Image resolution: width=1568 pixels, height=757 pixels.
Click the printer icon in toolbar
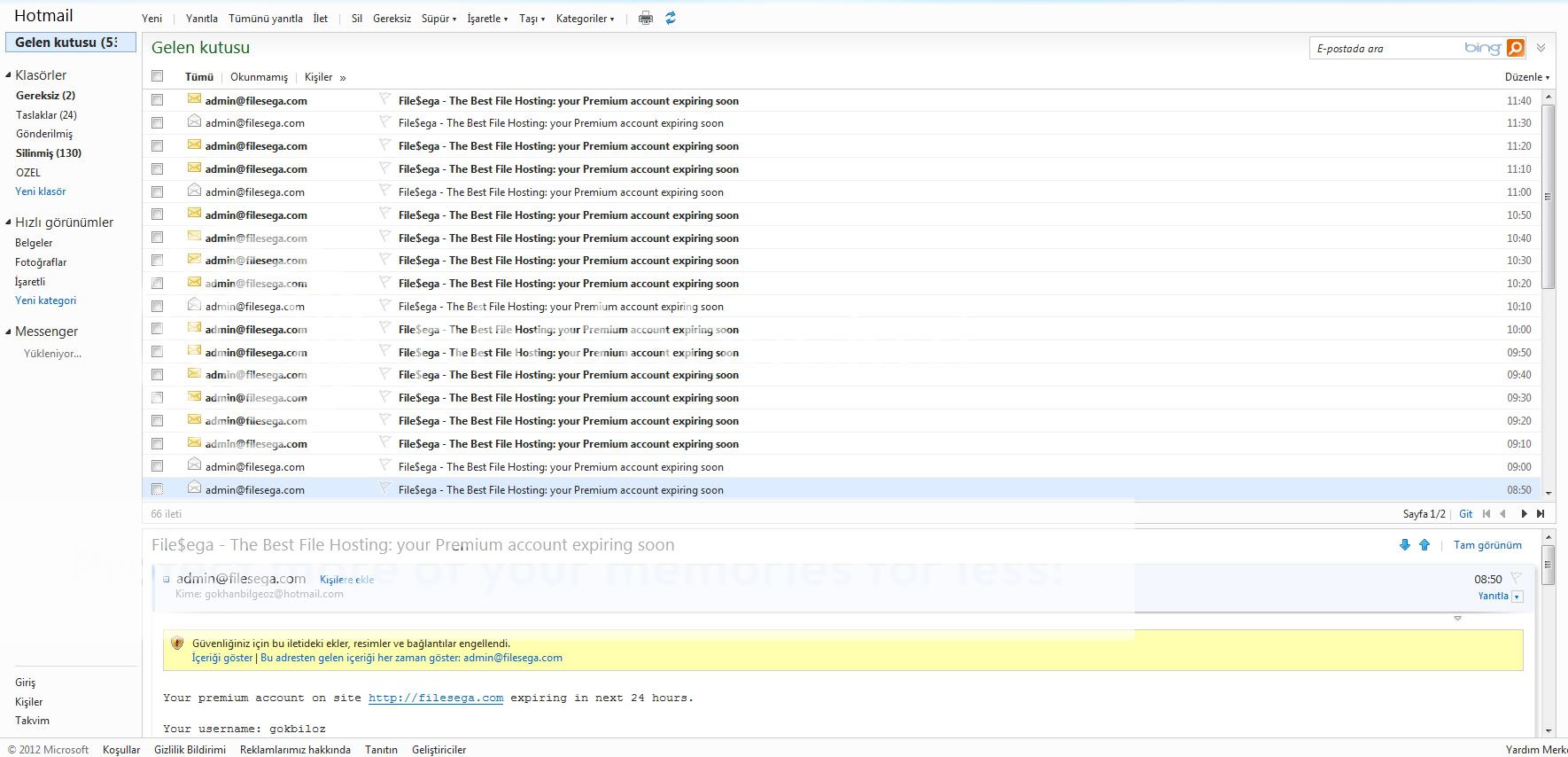(x=646, y=18)
